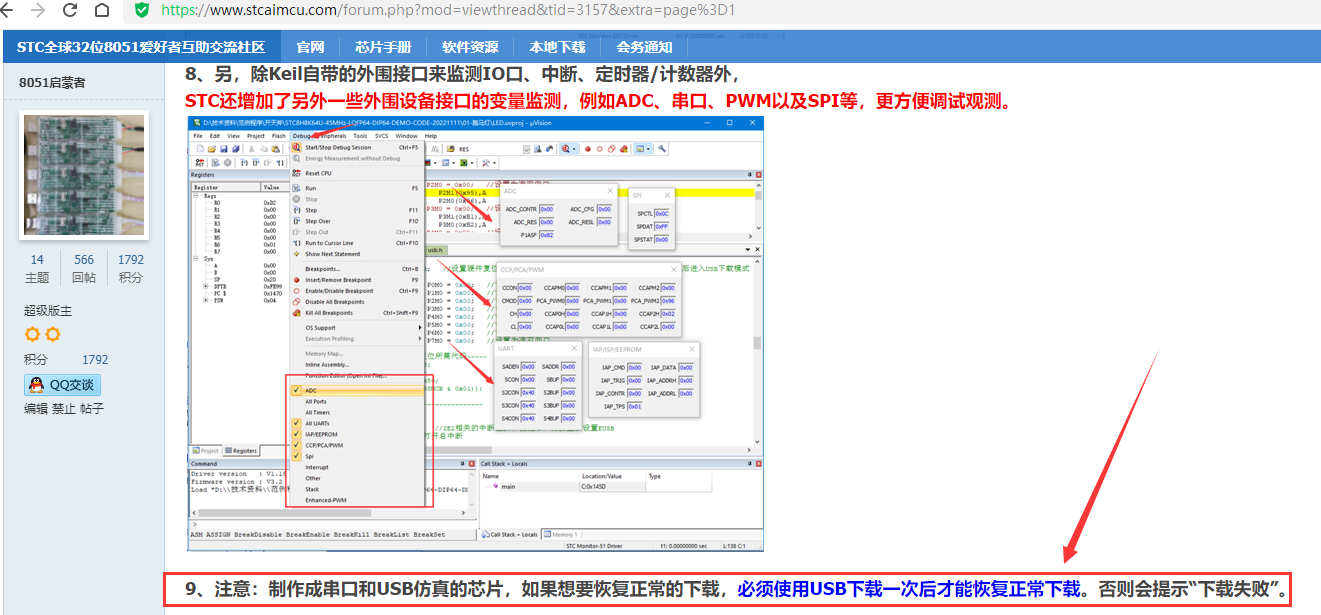Open the 8051启蒙者 user profile name

(x=52, y=83)
